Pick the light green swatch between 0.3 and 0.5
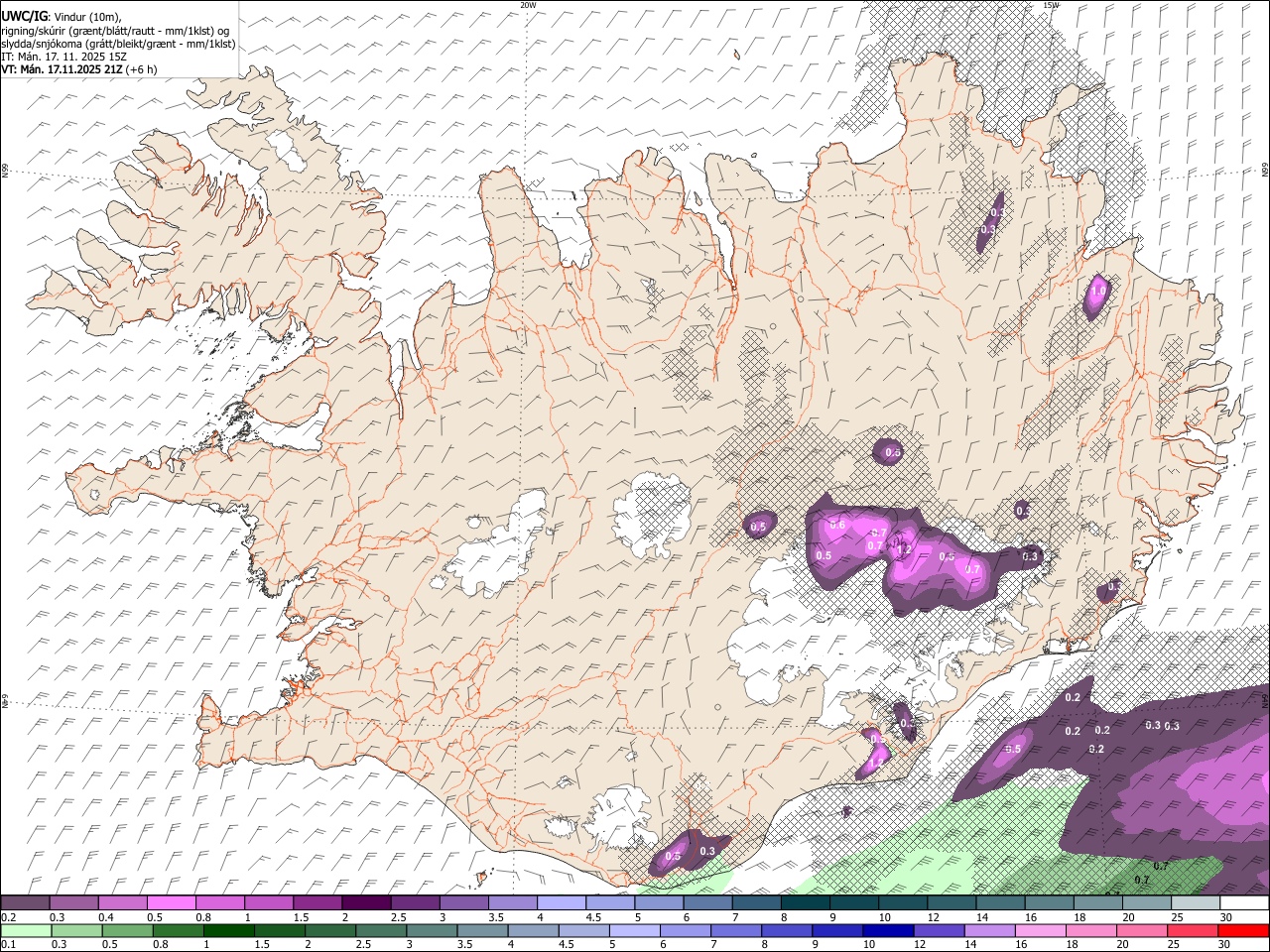 [x=76, y=930]
